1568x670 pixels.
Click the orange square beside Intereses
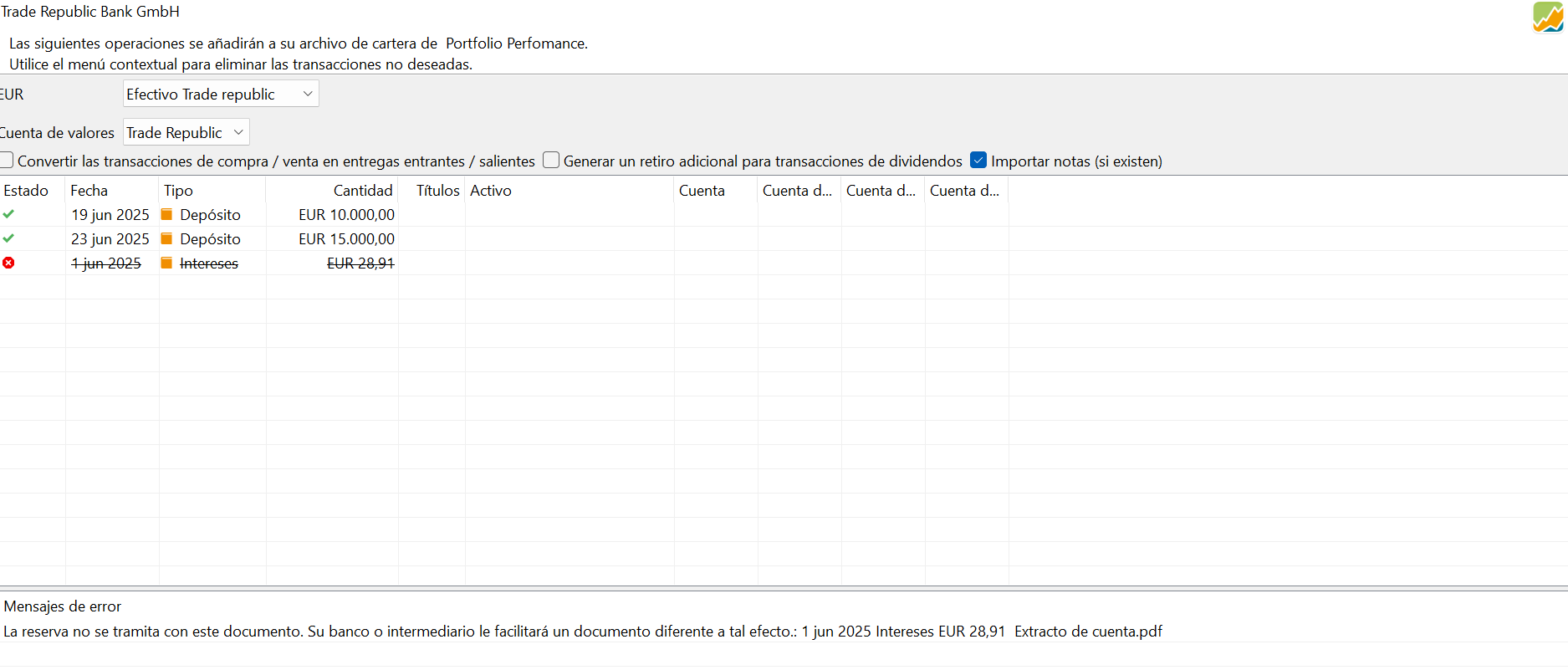tap(166, 263)
